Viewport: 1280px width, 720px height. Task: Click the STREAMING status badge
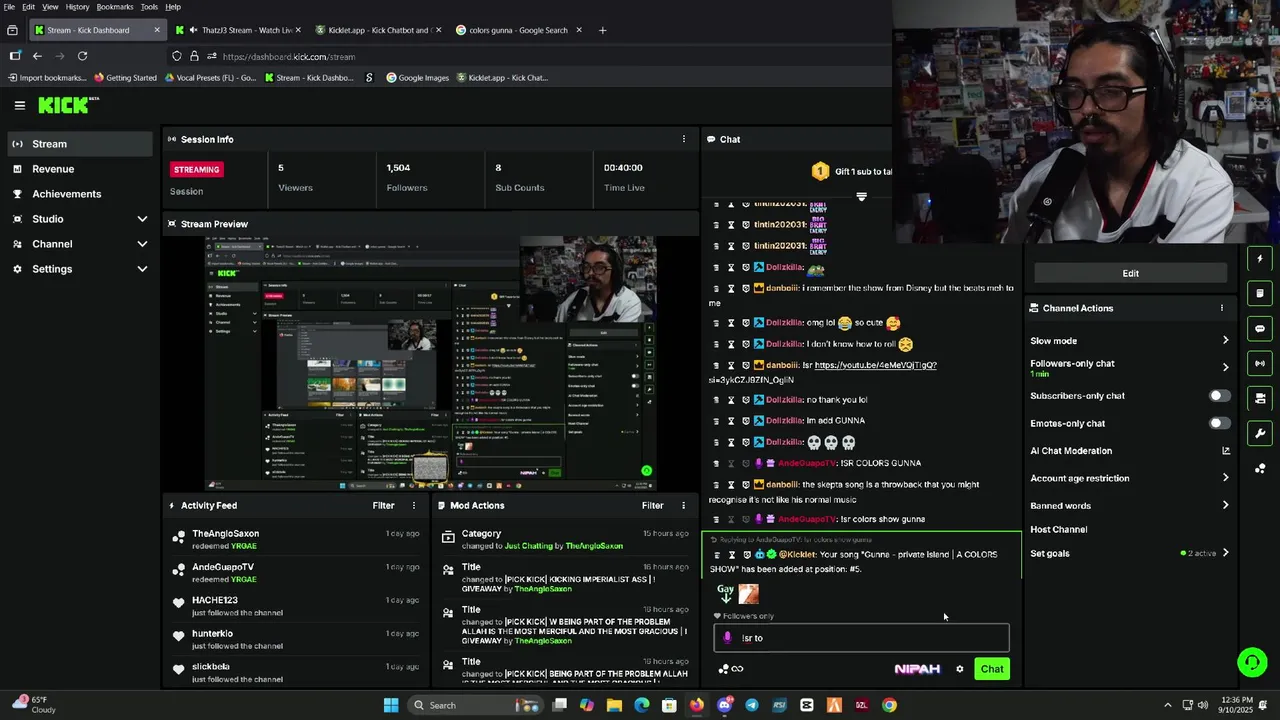[196, 169]
